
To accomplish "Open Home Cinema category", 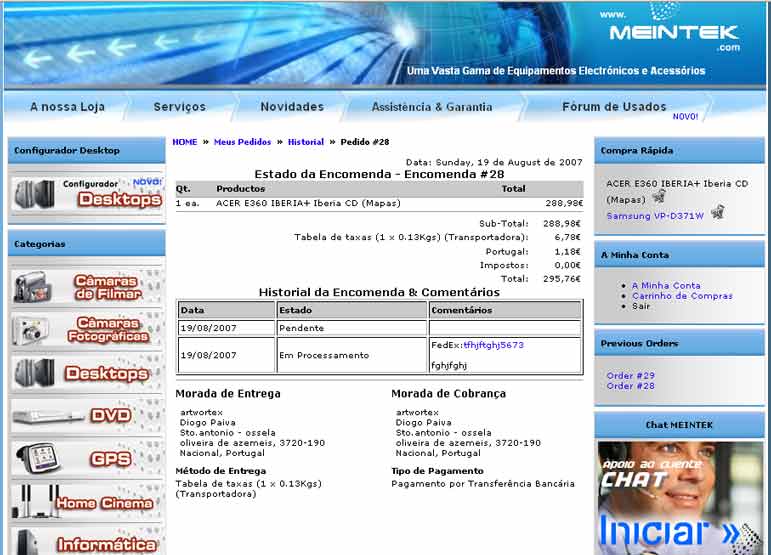I will [x=87, y=501].
